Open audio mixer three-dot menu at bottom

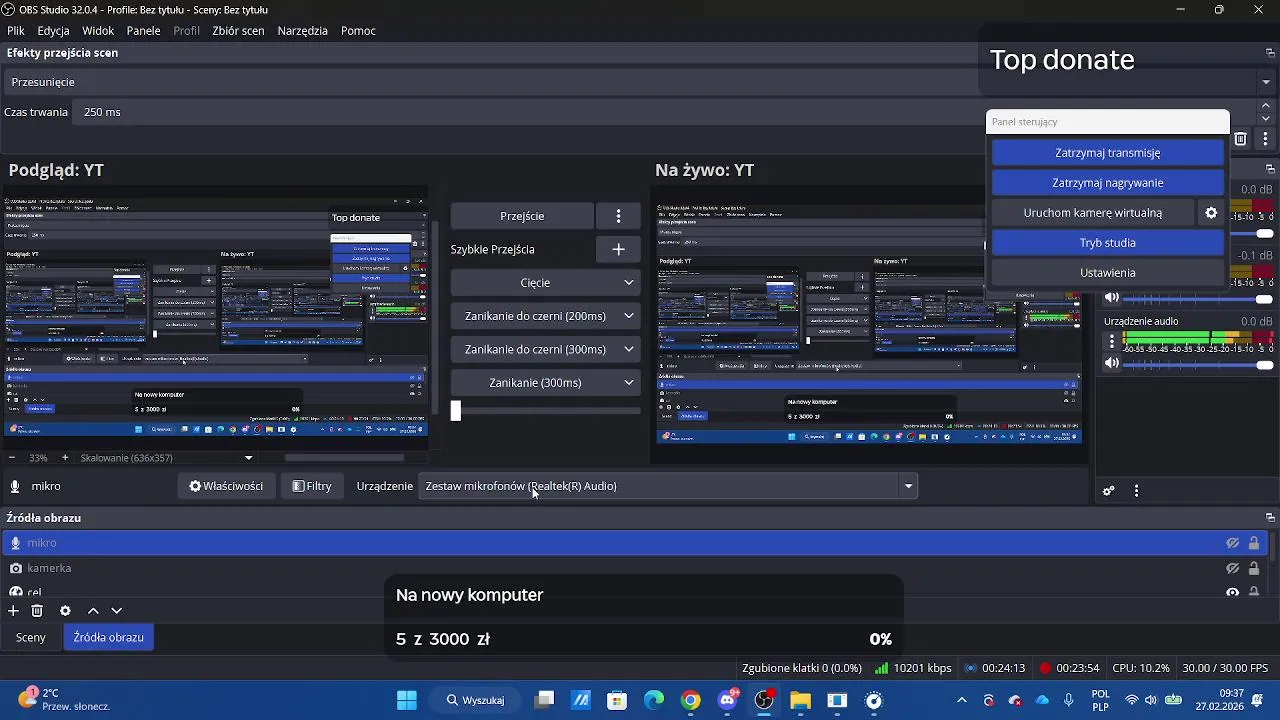1136,491
